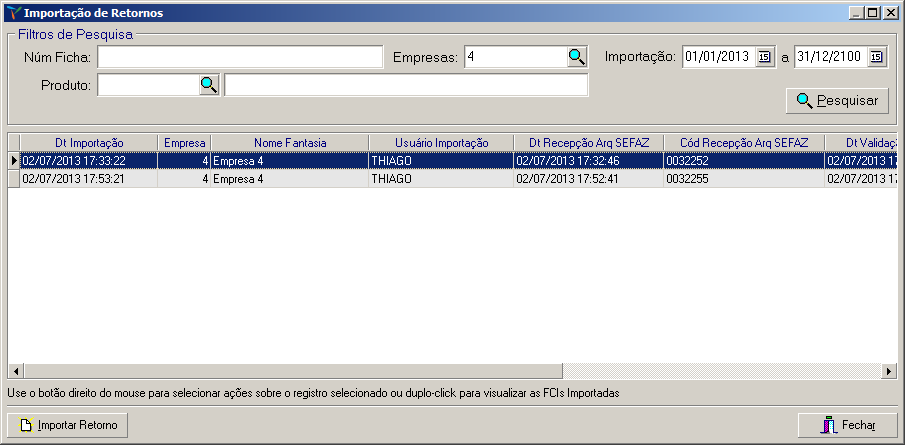Click the Empresas input field

tap(514, 57)
